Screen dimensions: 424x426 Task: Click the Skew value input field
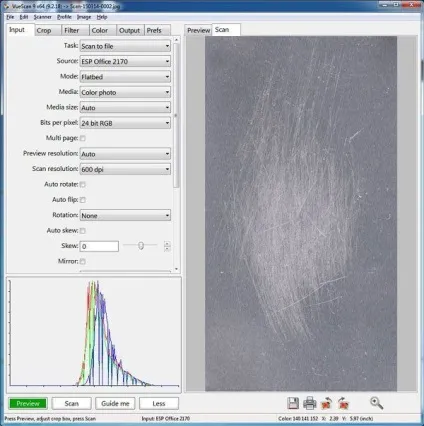point(99,246)
